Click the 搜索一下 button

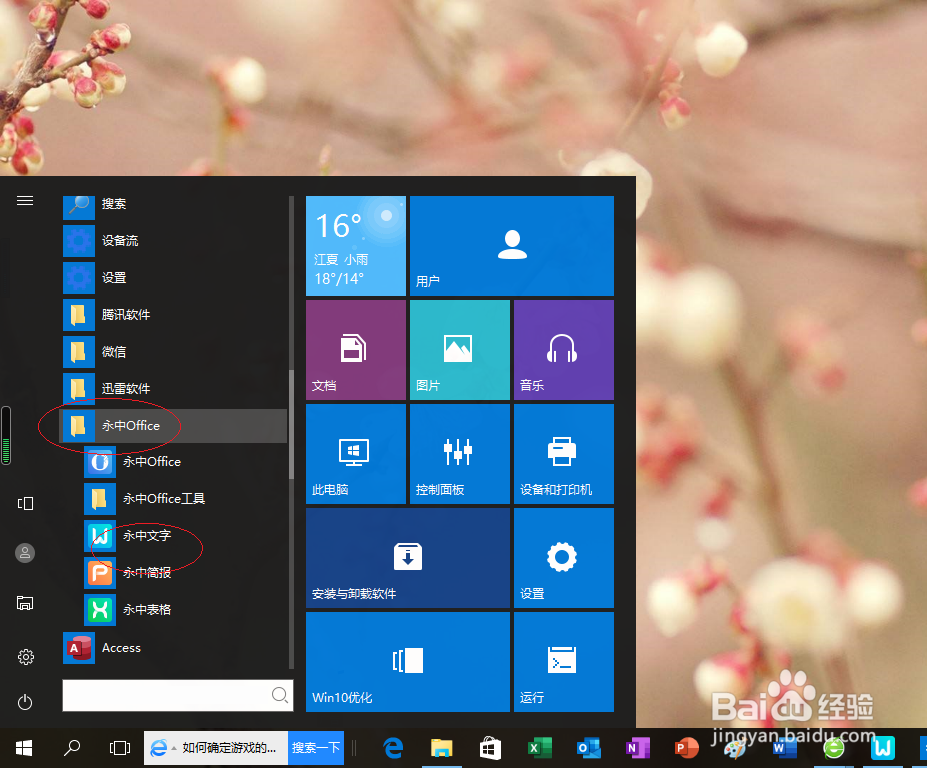pyautogui.click(x=316, y=748)
